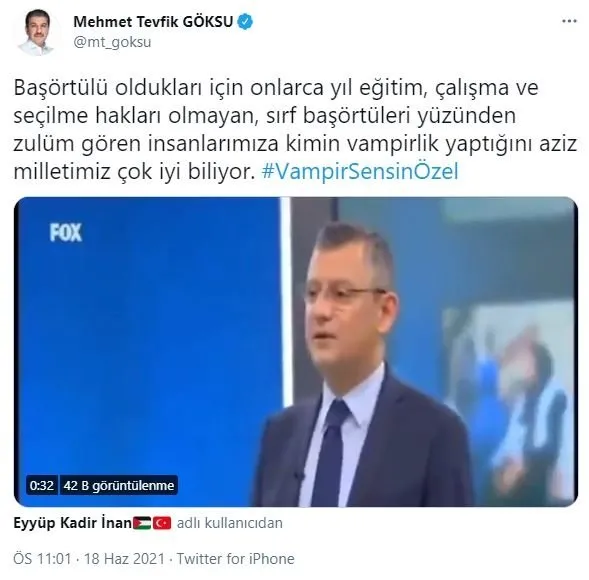The width and height of the screenshot is (589, 580).
Task: Click the FOX logo in video
Action: coord(66,232)
